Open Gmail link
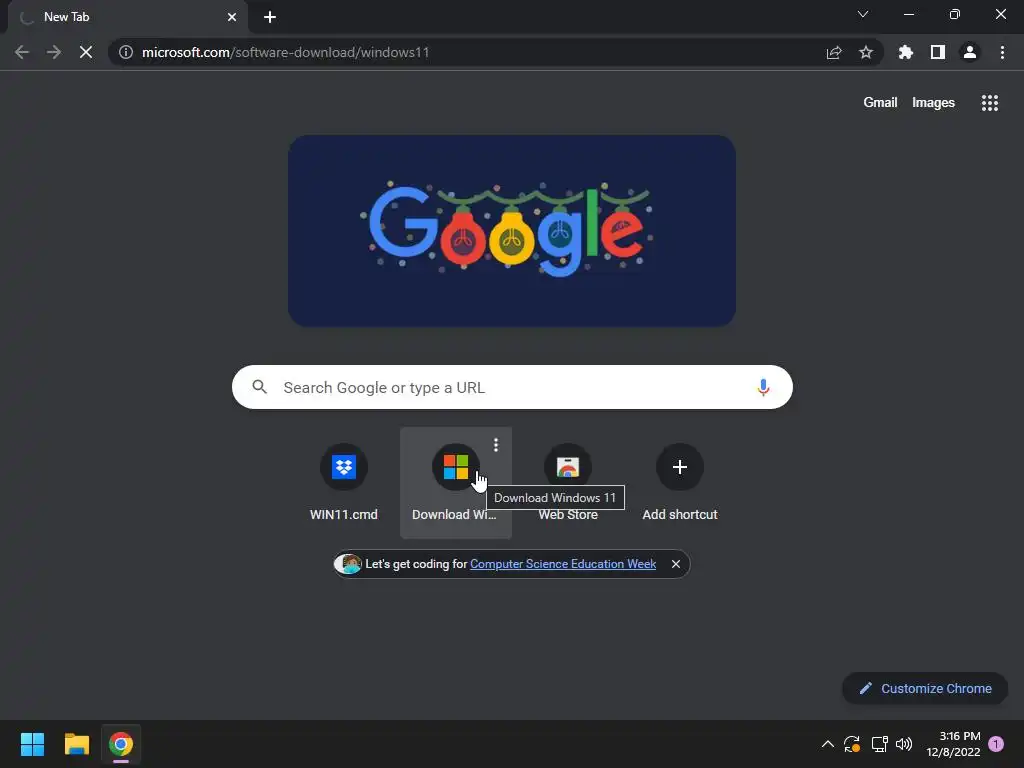The height and width of the screenshot is (768, 1024). coord(880,103)
